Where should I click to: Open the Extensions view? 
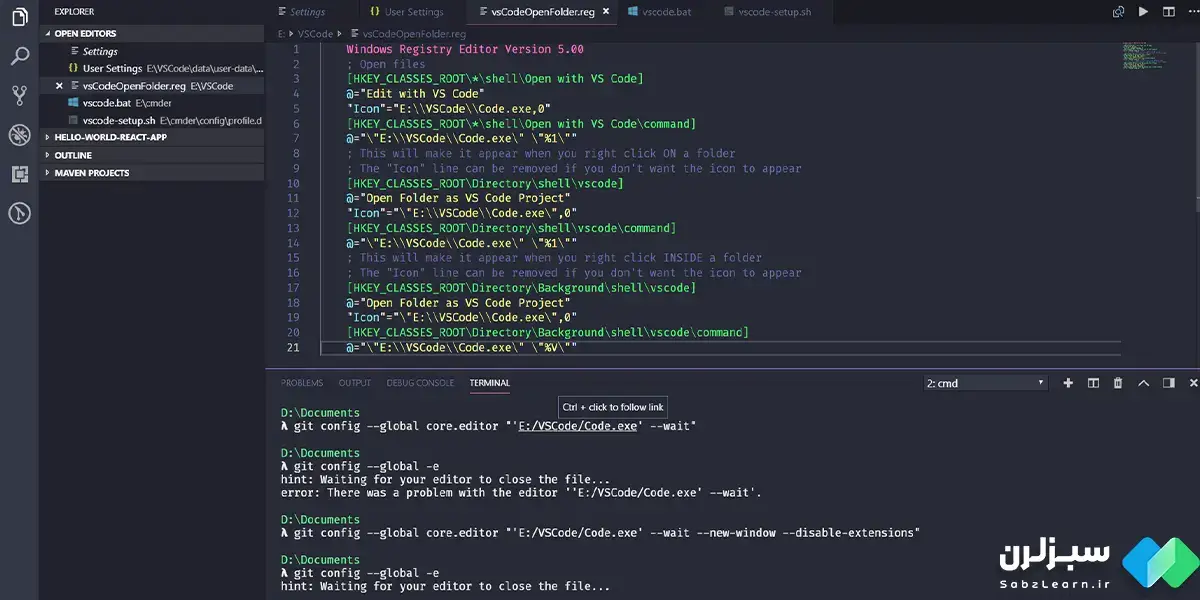(x=19, y=174)
